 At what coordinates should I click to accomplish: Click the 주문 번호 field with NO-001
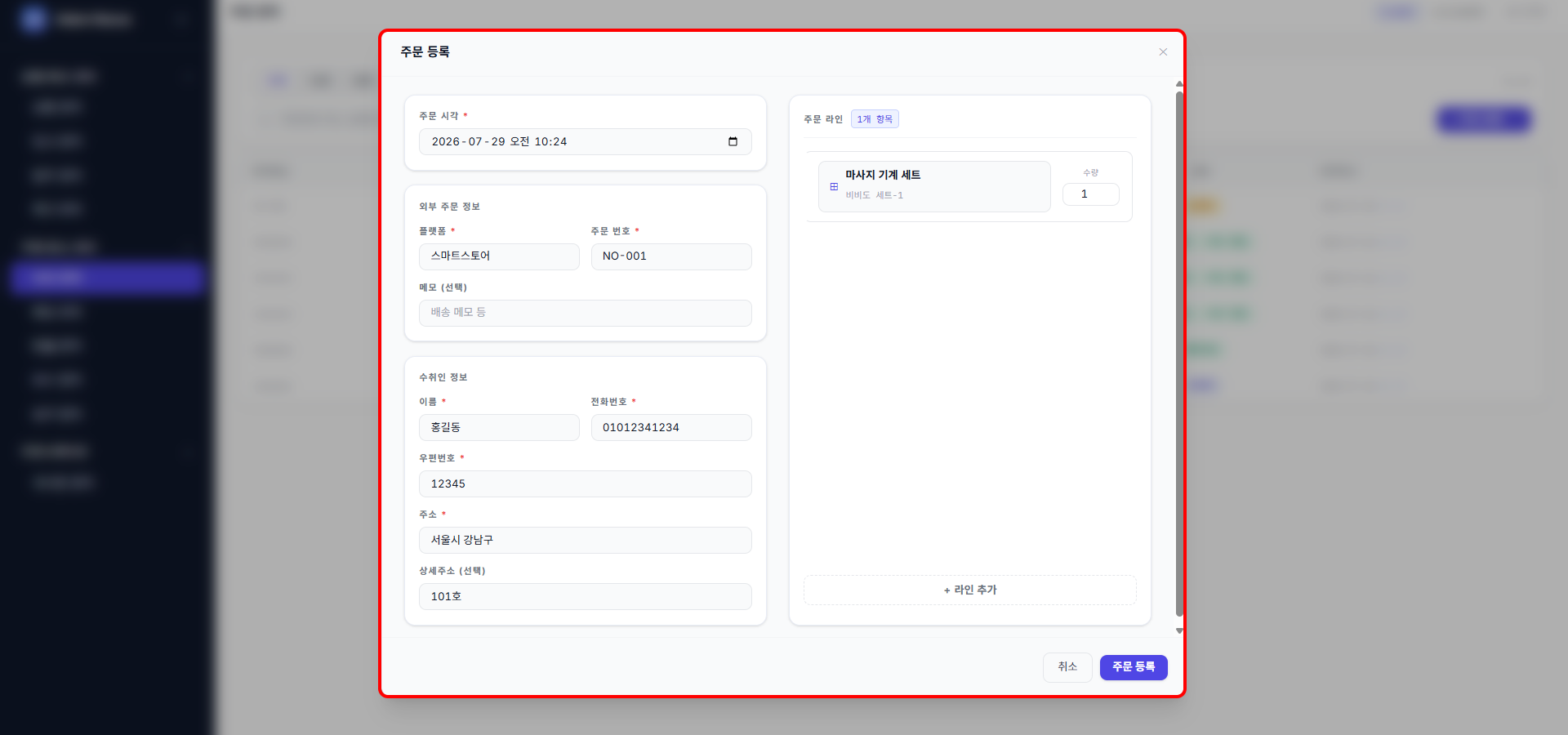pos(671,256)
